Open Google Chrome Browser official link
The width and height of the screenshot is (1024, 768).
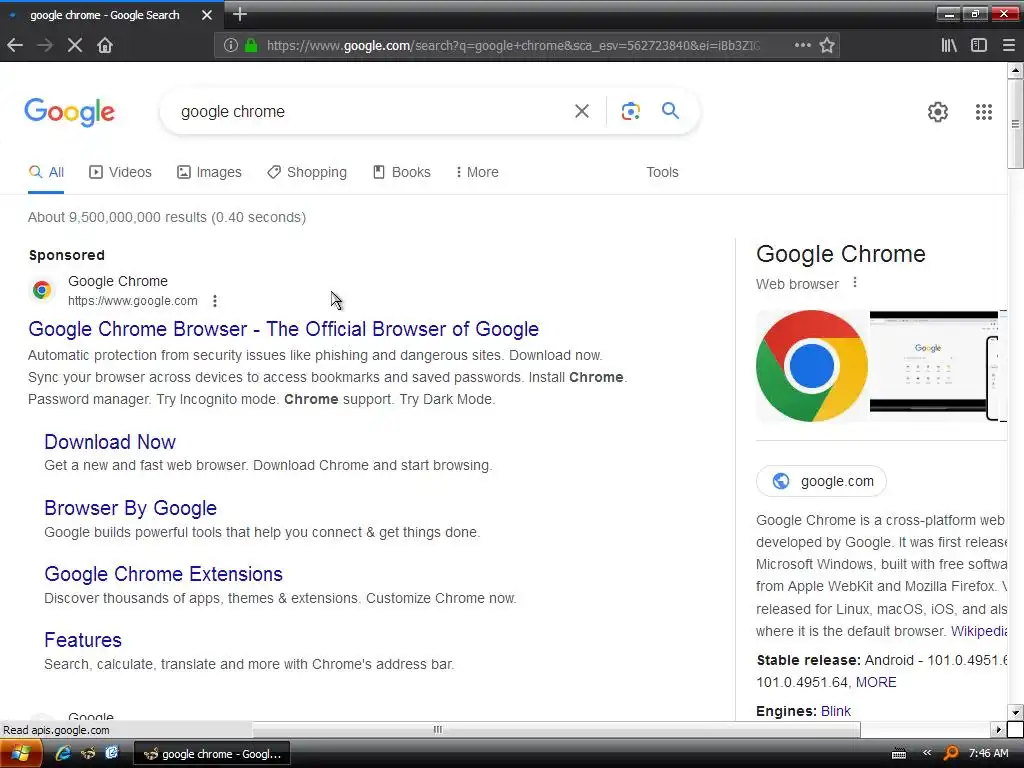[283, 329]
